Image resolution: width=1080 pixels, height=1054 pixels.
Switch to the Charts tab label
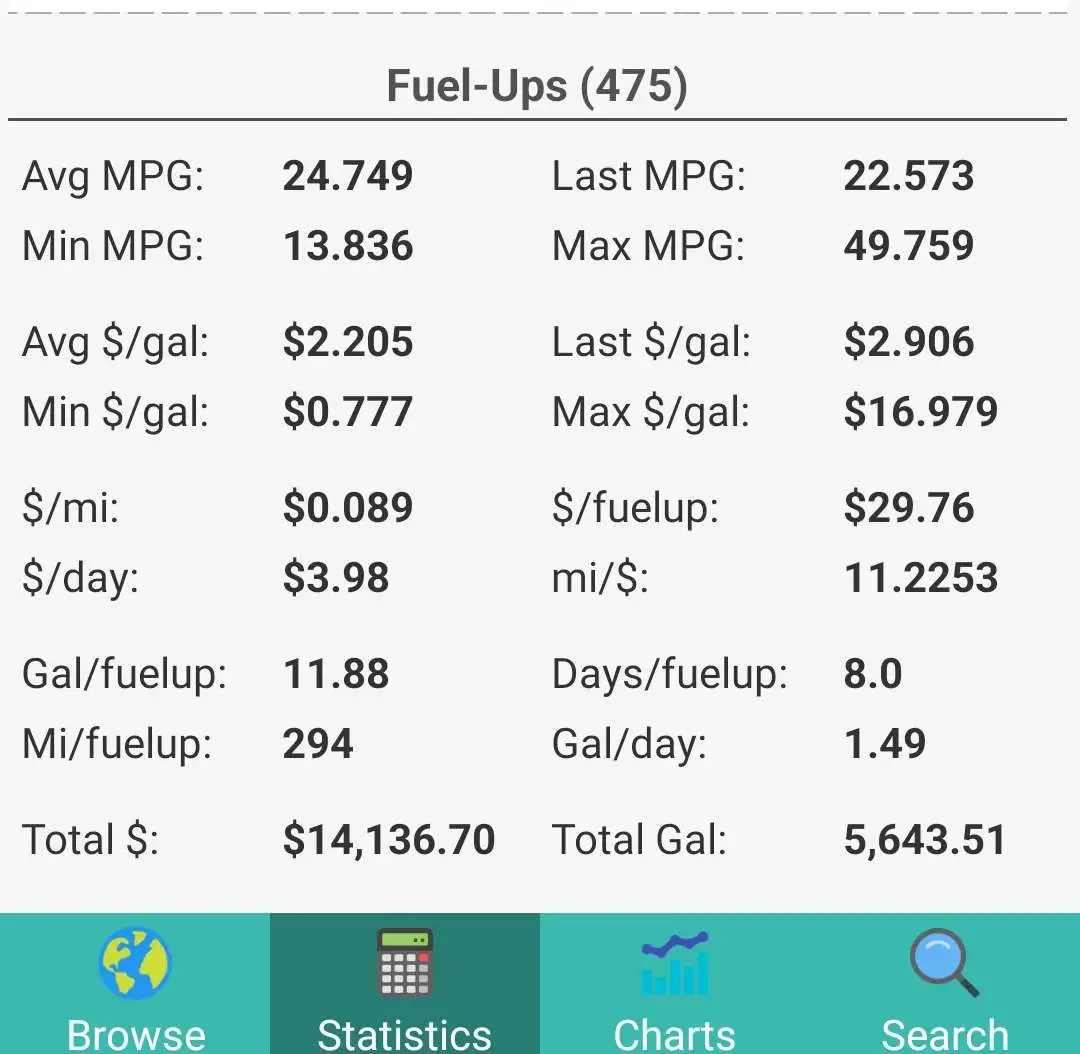(675, 1034)
